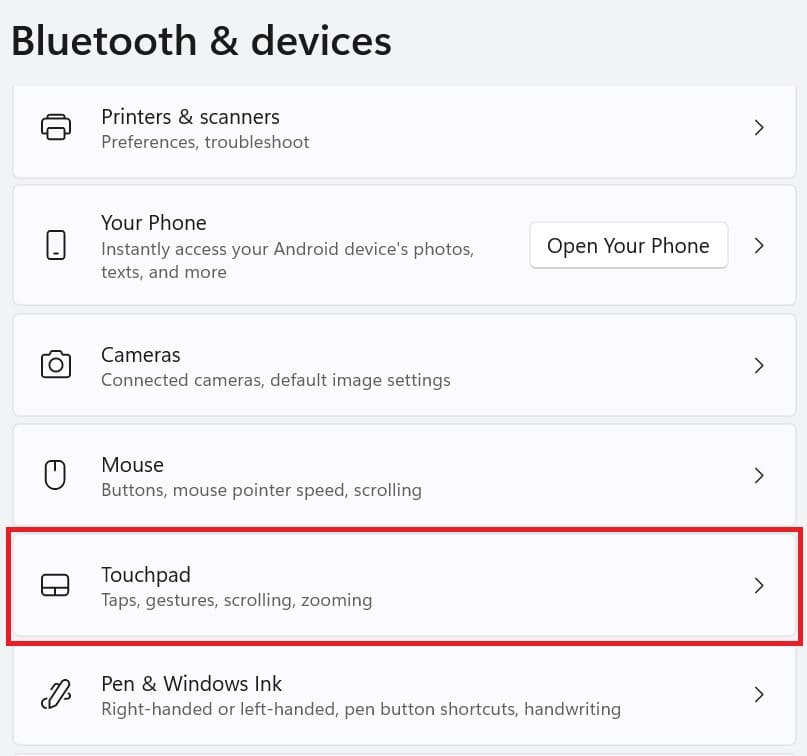This screenshot has width=807, height=756.
Task: Click the touchpad icon
Action: click(55, 585)
